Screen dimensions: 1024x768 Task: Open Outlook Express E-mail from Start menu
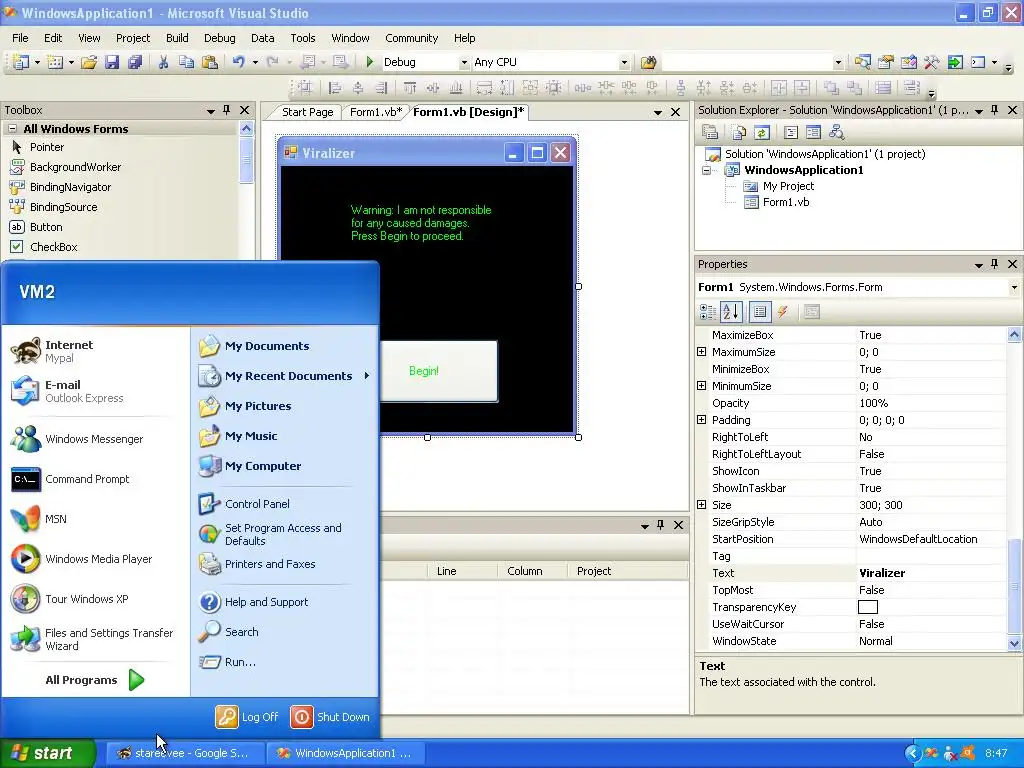(x=67, y=391)
